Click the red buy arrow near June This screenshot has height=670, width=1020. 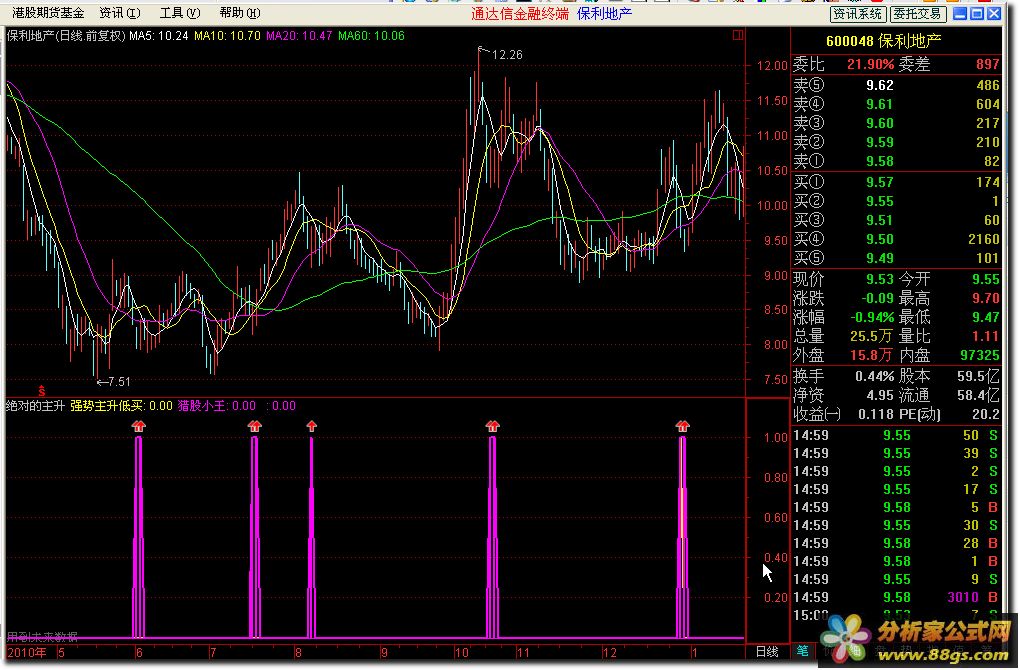tap(139, 426)
